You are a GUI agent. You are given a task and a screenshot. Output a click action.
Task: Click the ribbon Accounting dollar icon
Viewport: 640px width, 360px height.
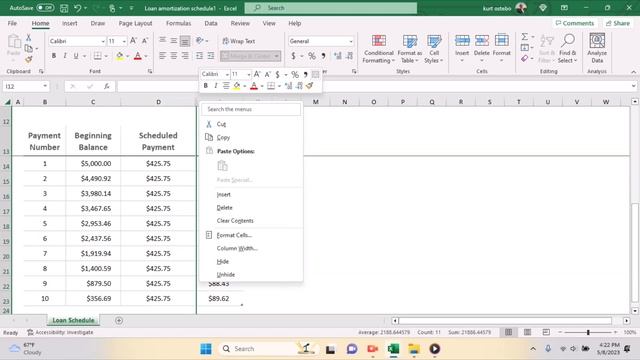[293, 56]
